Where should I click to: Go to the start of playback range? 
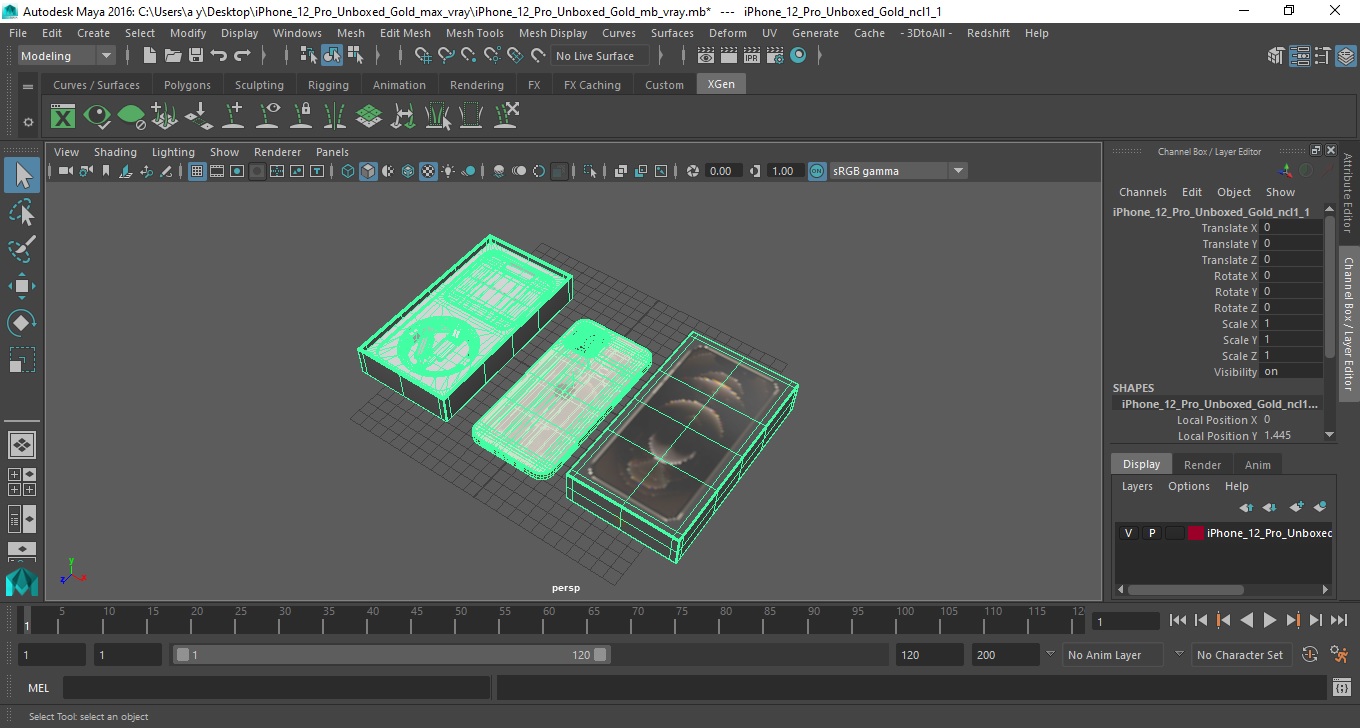[x=1177, y=621]
